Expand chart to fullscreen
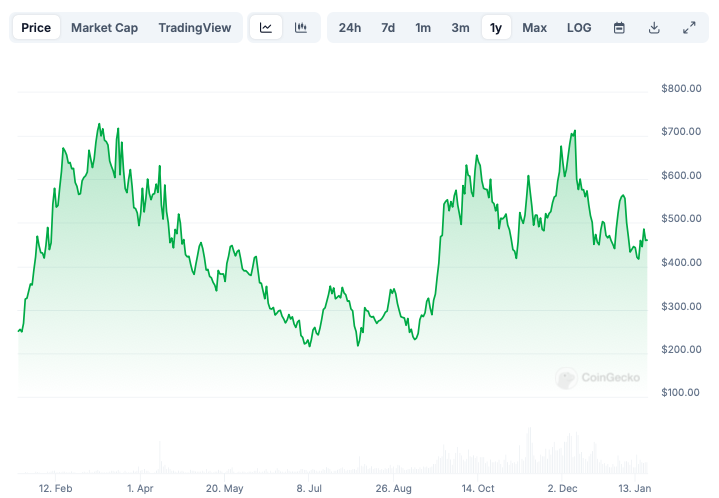The image size is (719, 498). [x=689, y=28]
